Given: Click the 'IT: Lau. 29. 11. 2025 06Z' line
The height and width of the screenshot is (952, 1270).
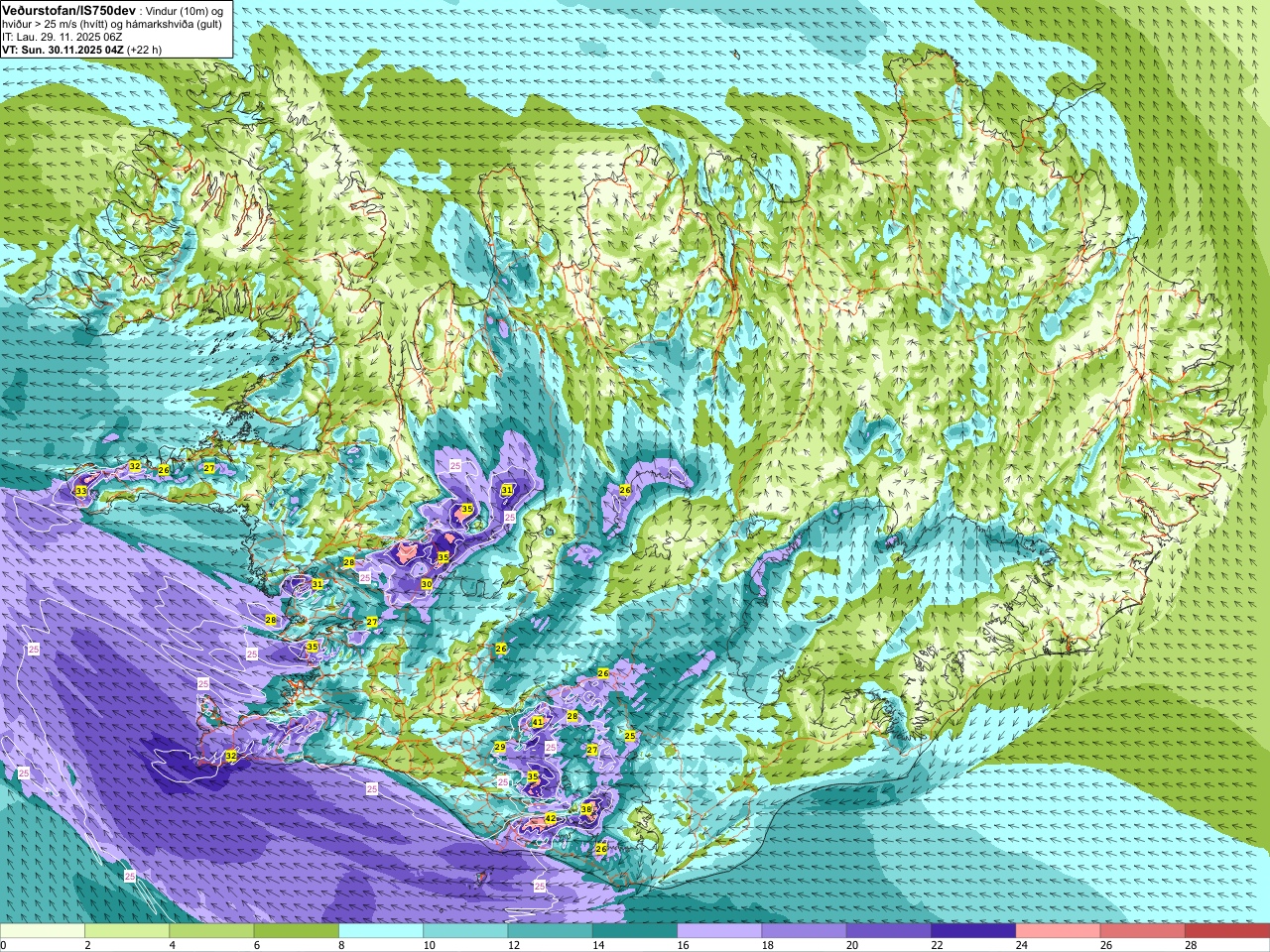Looking at the screenshot, I should coord(63,37).
